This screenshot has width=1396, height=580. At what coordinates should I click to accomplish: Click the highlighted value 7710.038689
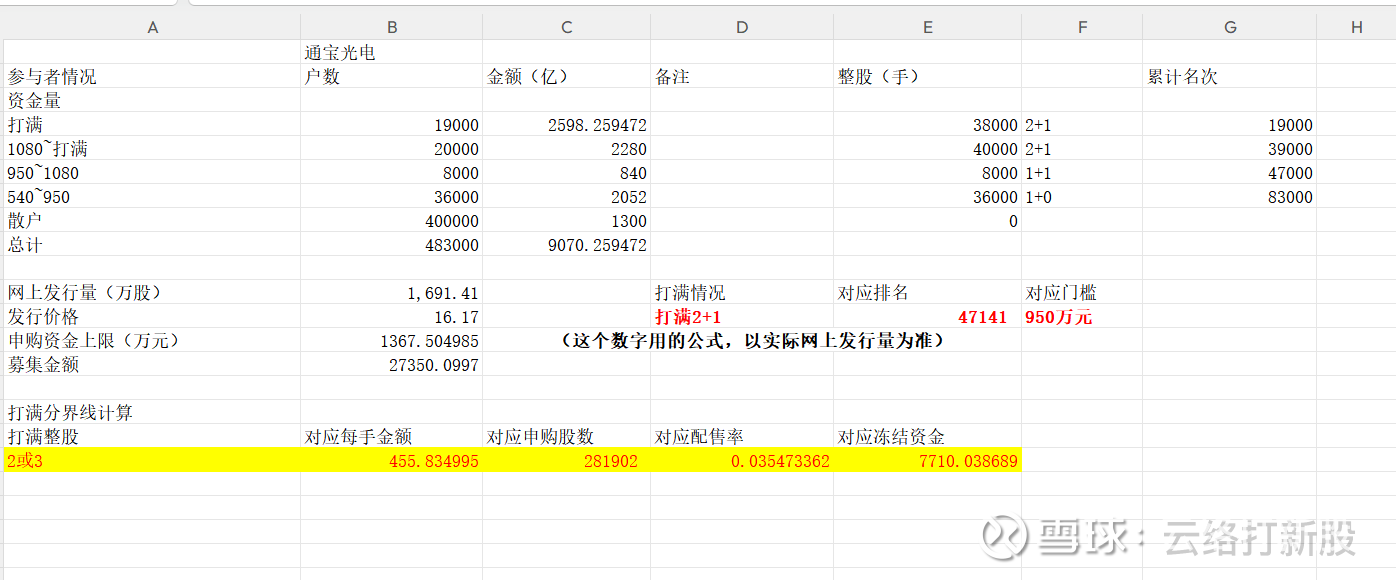(927, 460)
